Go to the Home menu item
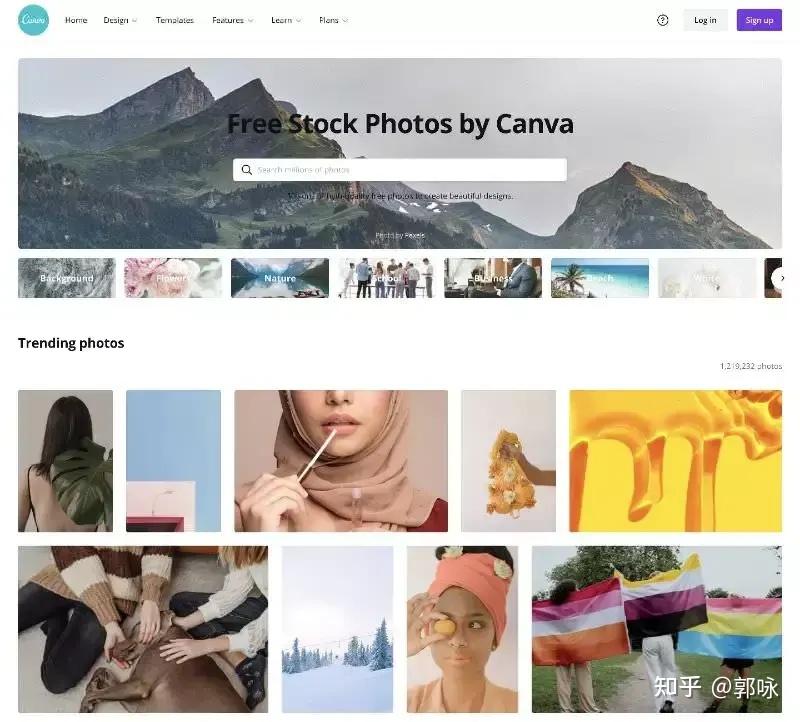Viewport: 800px width, 722px height. click(76, 20)
